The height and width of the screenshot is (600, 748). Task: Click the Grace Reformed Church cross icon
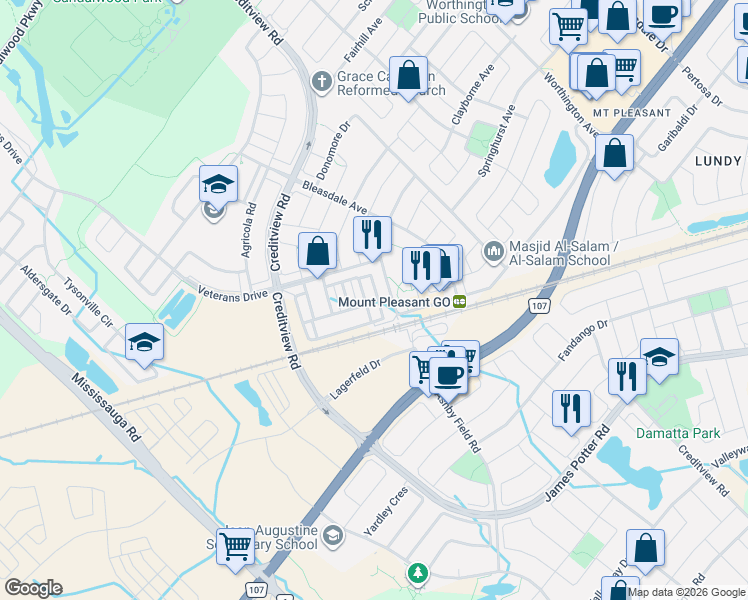click(322, 82)
